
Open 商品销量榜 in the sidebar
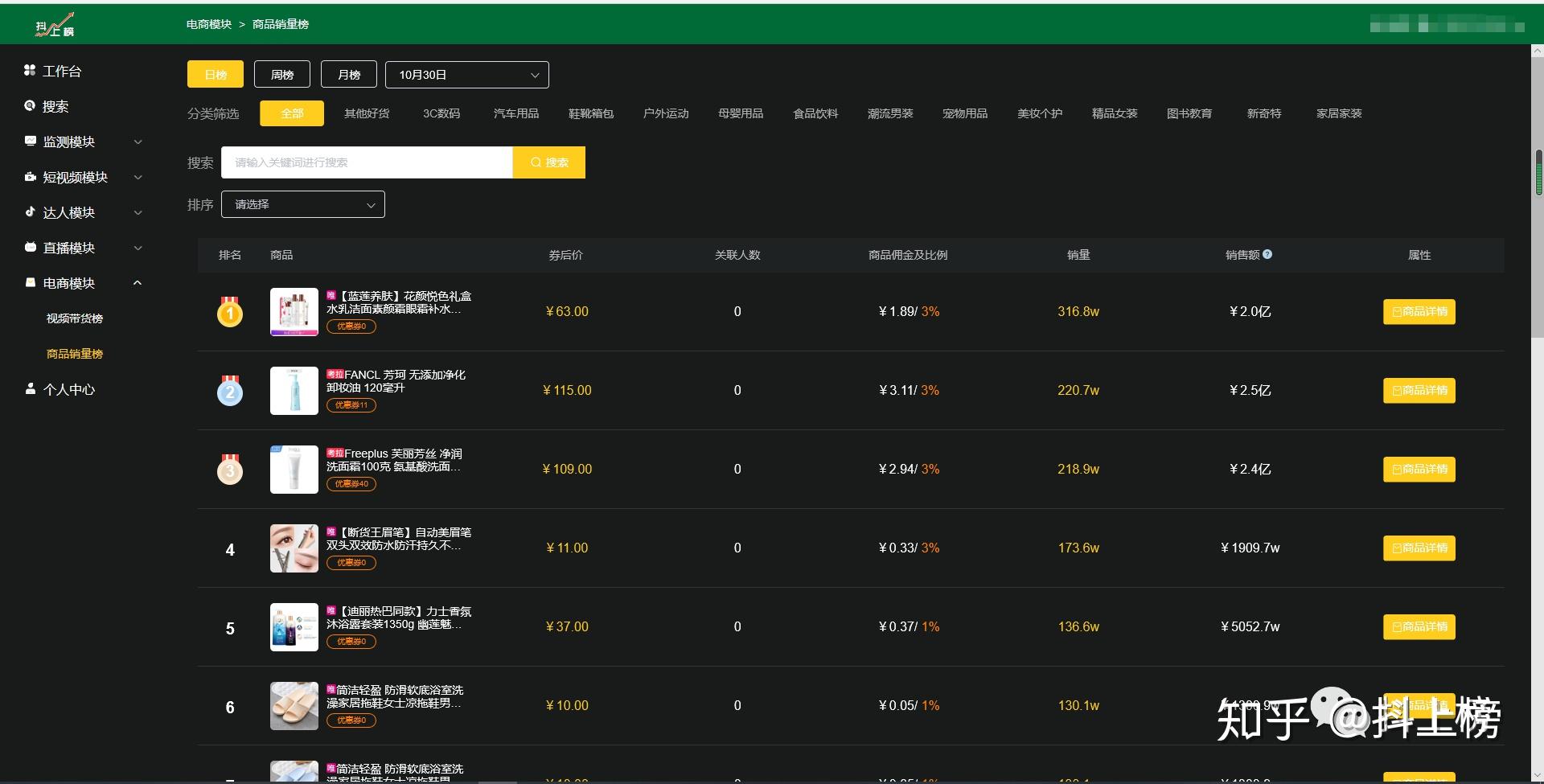tap(75, 354)
